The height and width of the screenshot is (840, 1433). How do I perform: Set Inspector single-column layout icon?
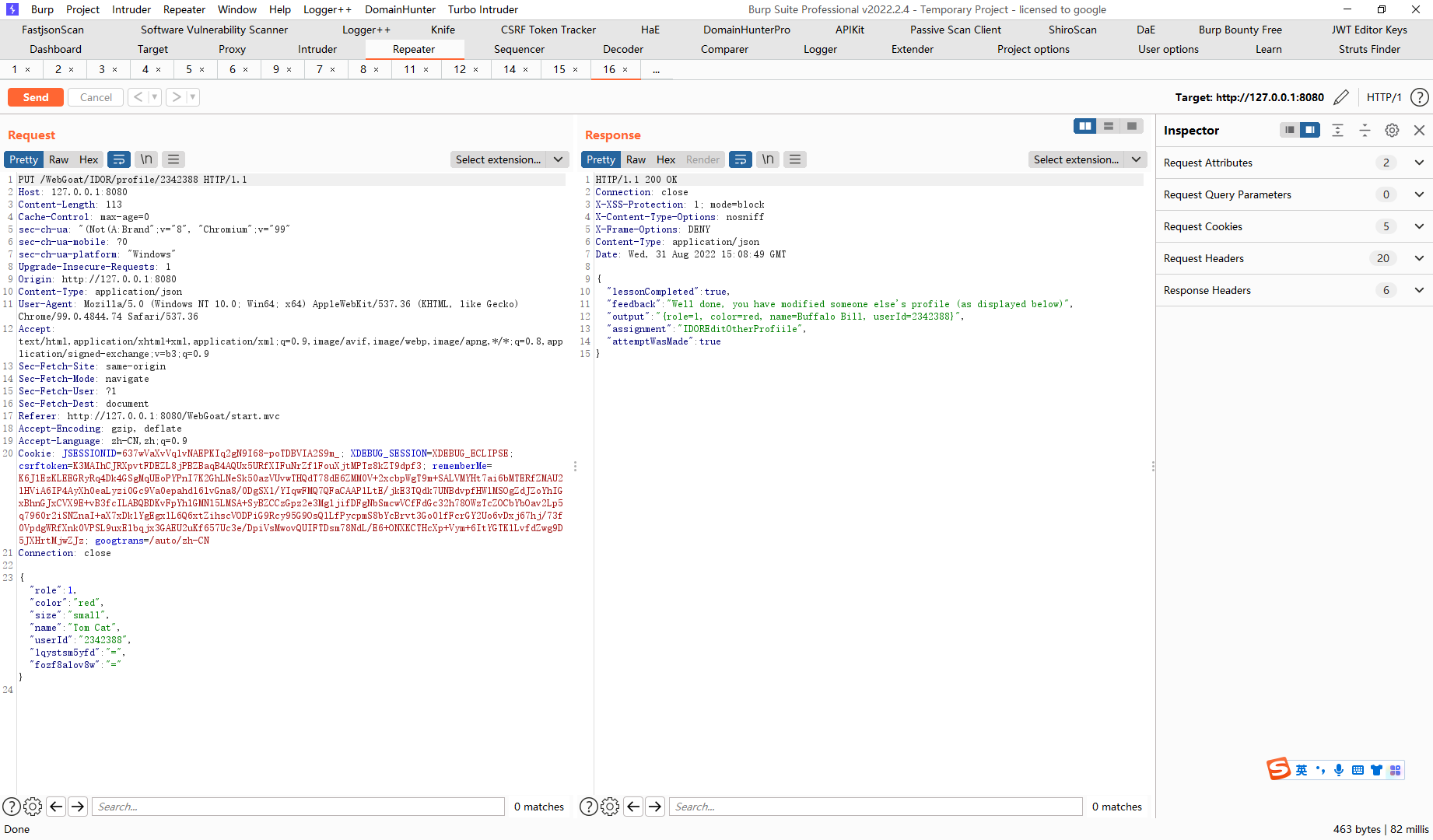coord(1290,130)
